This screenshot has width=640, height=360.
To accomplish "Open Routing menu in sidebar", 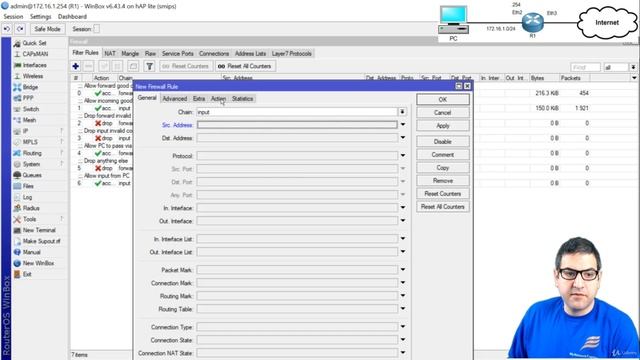I will 32,153.
